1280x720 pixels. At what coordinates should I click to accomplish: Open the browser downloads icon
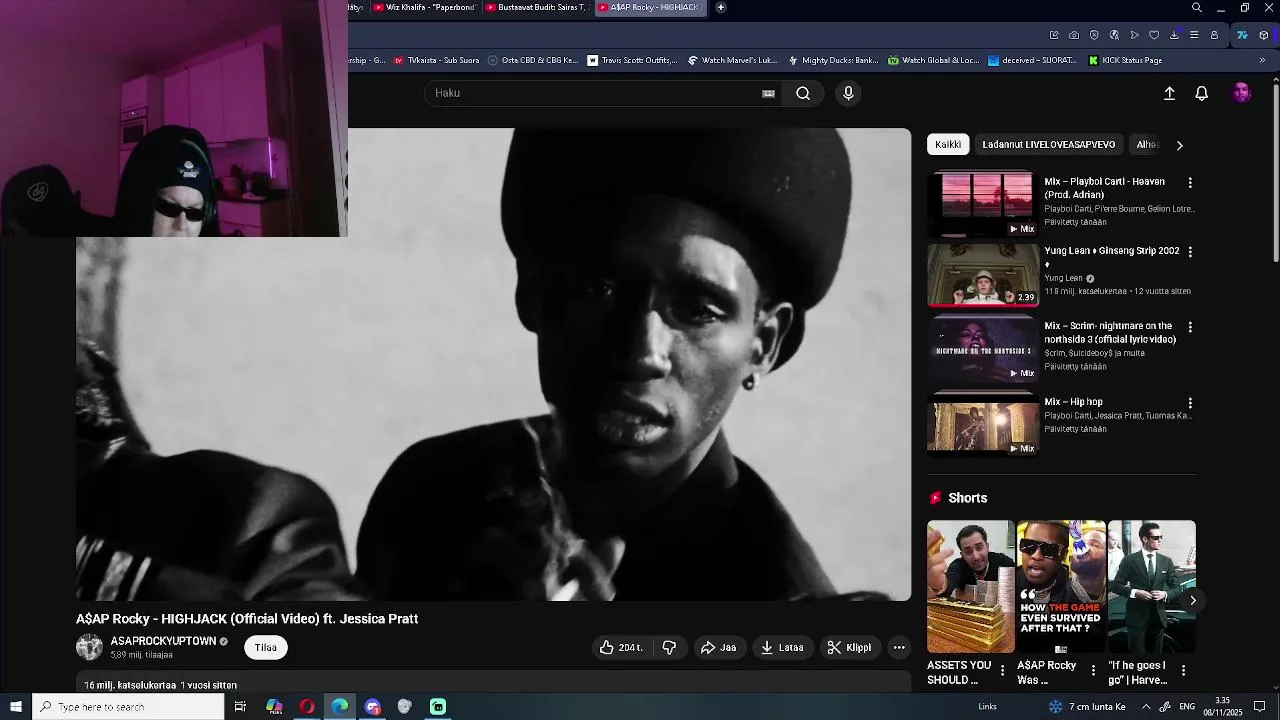tap(1174, 35)
